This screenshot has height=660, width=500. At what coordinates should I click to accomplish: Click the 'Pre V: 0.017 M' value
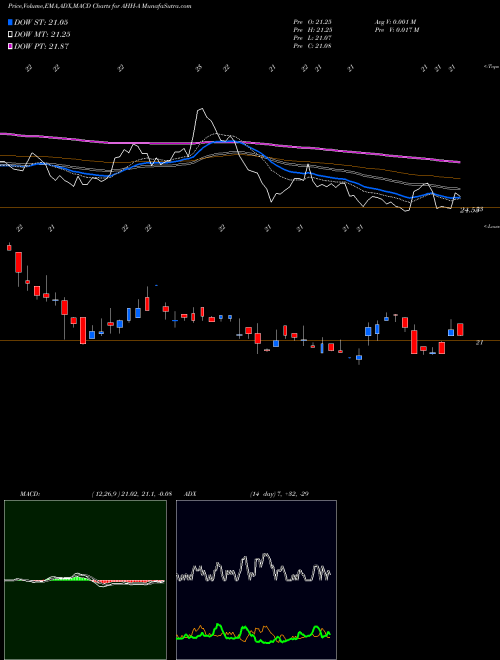(x=397, y=30)
